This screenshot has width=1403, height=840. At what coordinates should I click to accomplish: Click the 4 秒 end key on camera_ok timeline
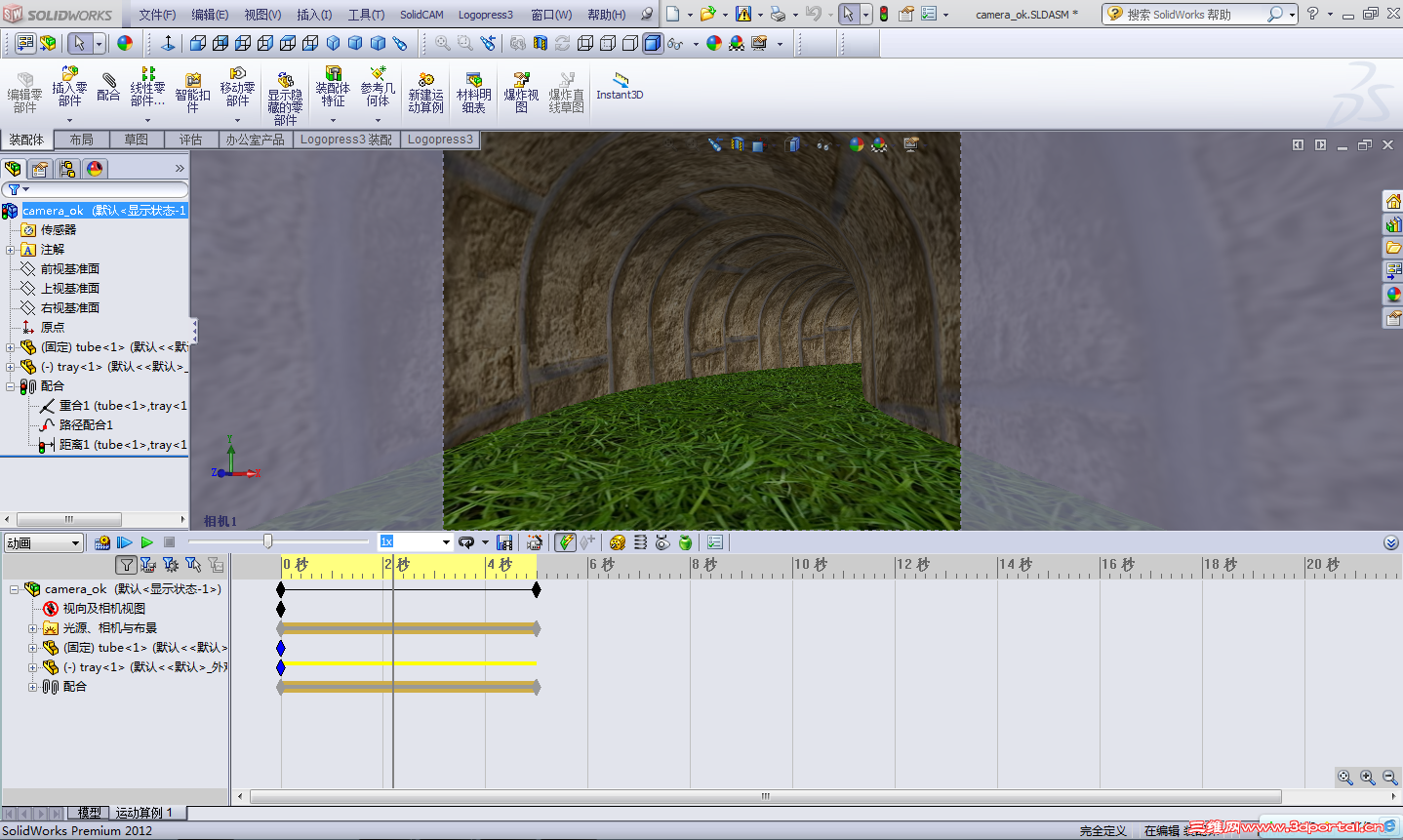[x=536, y=589]
